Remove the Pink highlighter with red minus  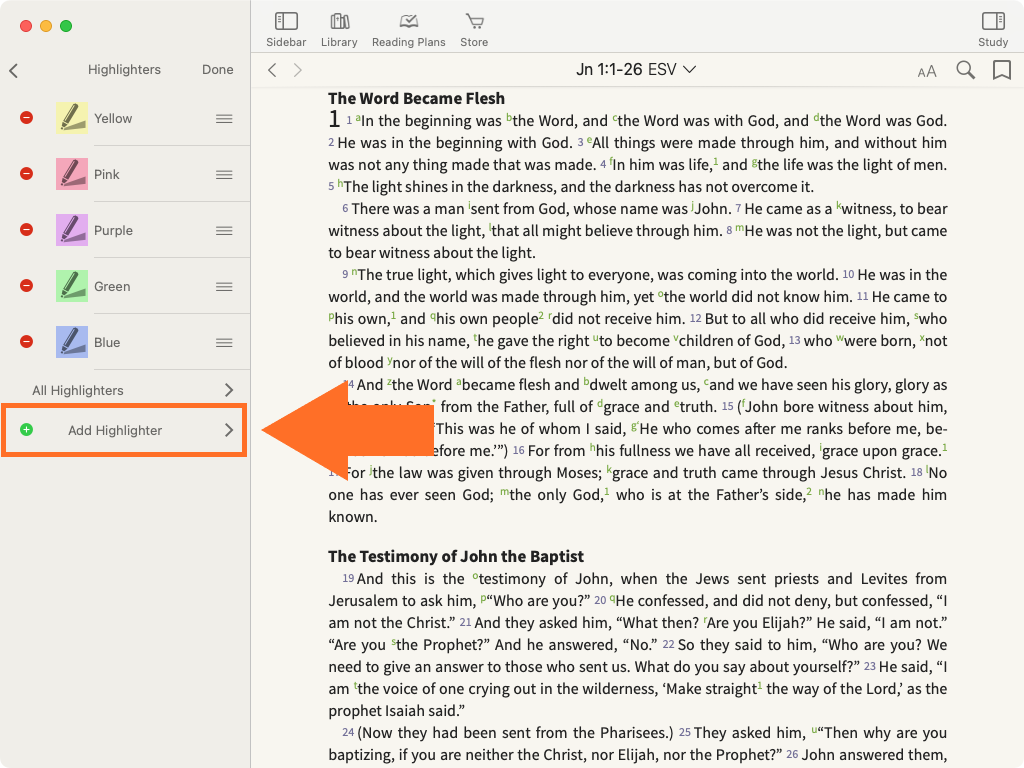pyautogui.click(x=27, y=174)
